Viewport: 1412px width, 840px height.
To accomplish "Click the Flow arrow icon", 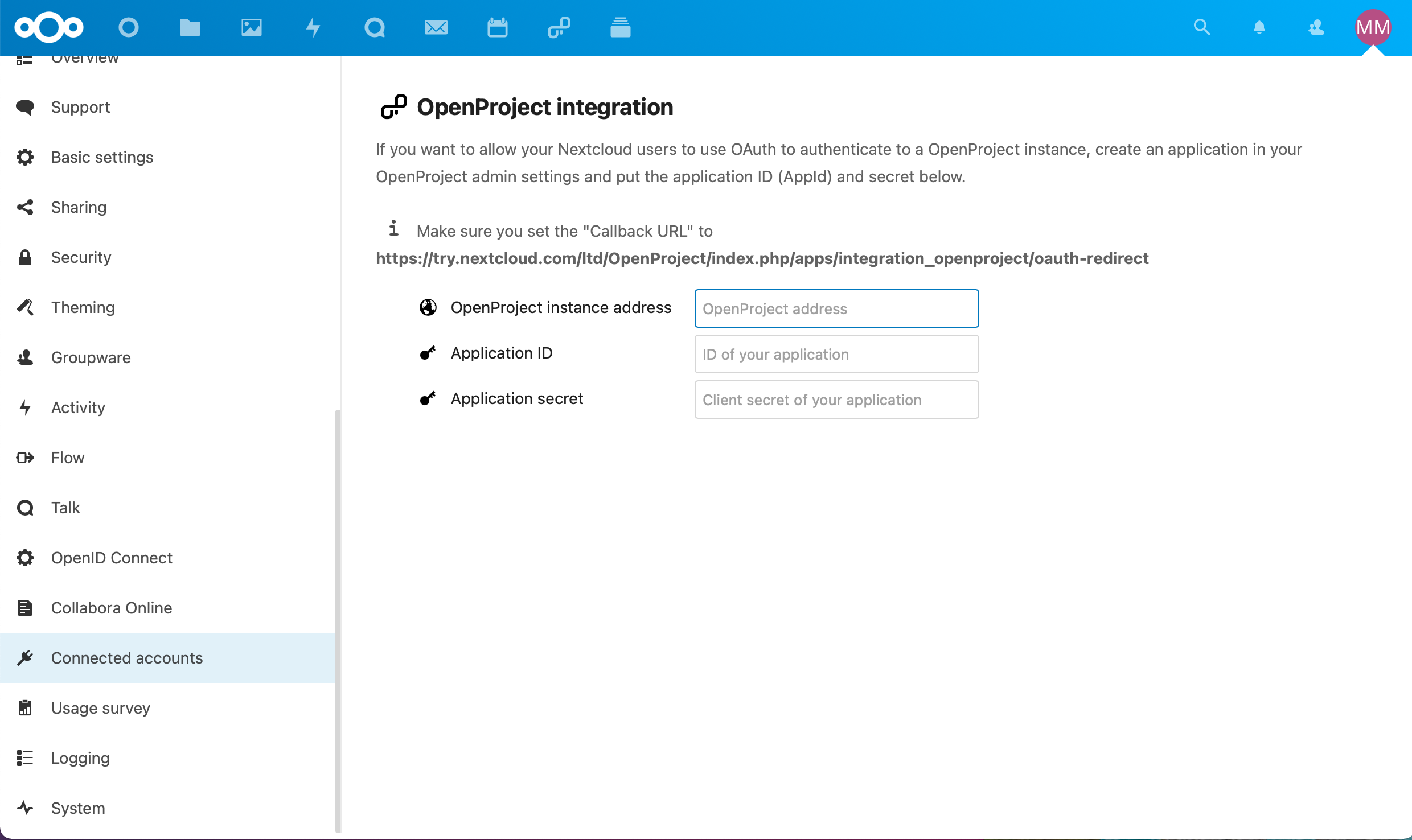I will click(25, 458).
